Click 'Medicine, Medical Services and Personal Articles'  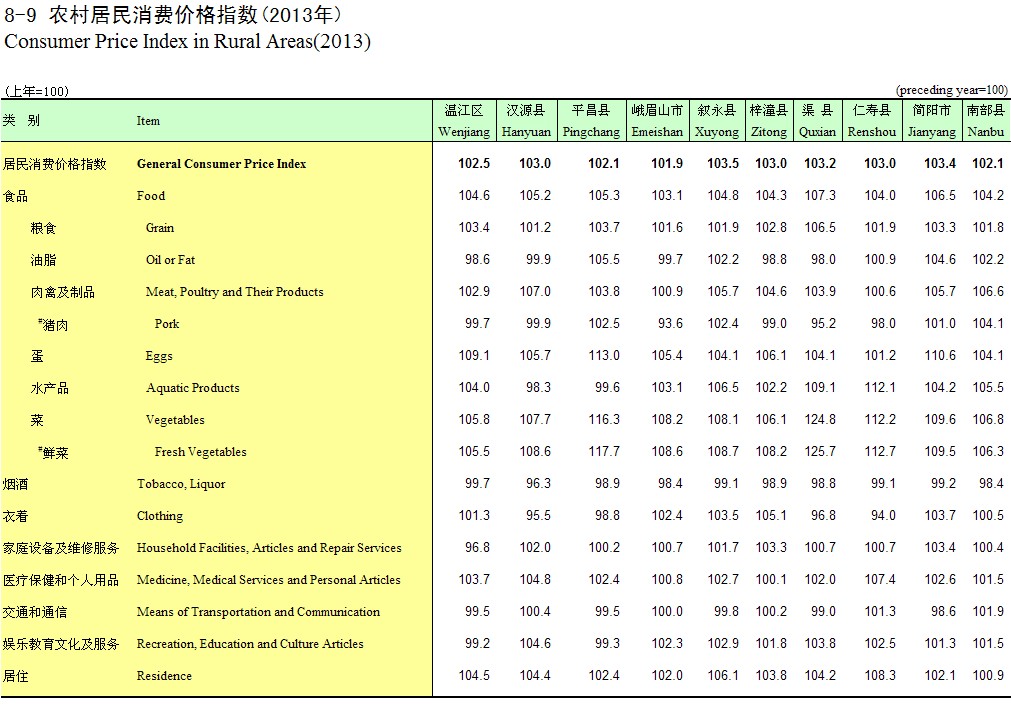pyautogui.click(x=268, y=580)
